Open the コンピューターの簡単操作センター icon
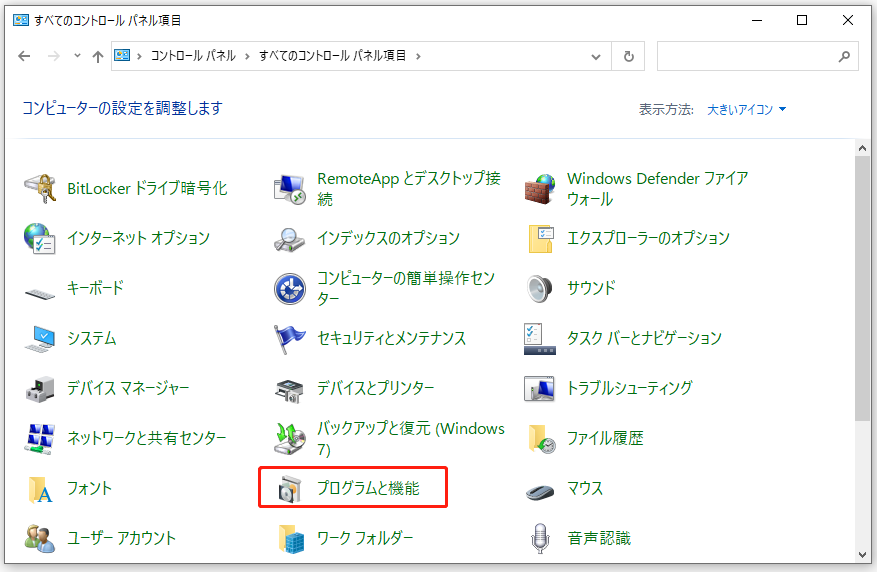Image resolution: width=877 pixels, height=572 pixels. [x=290, y=289]
